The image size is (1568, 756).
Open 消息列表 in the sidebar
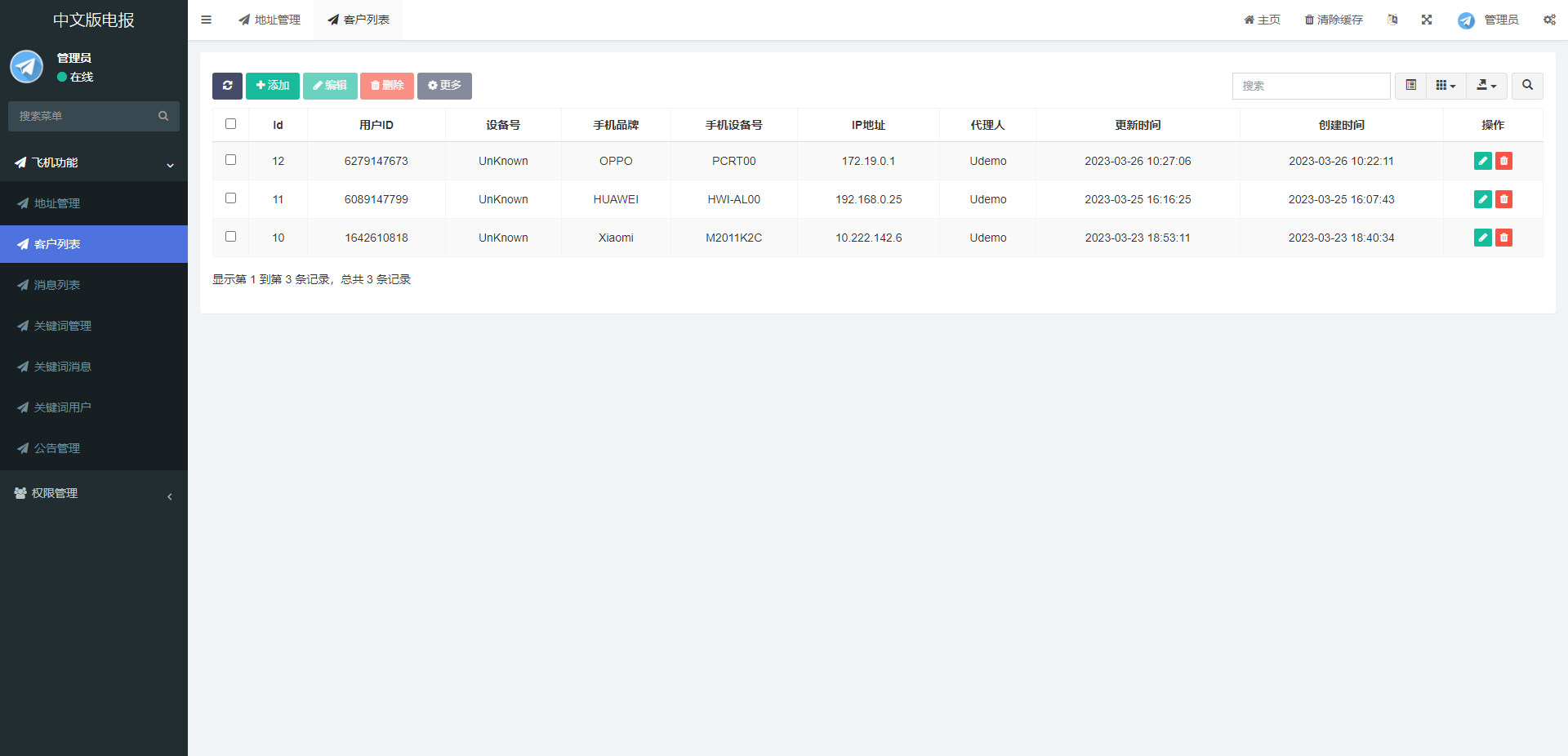pyautogui.click(x=57, y=285)
